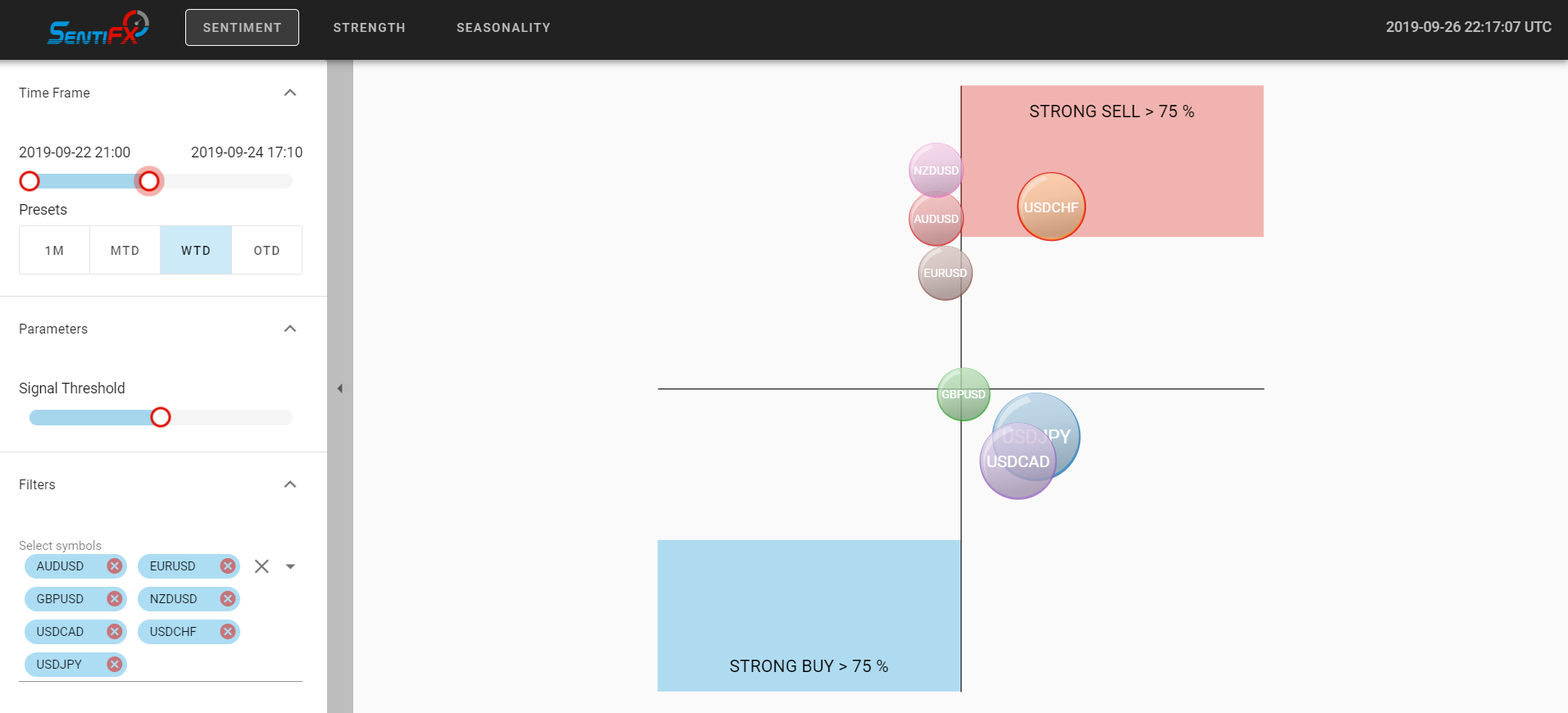
Task: Switch to the Seasonality tab
Action: pos(503,28)
